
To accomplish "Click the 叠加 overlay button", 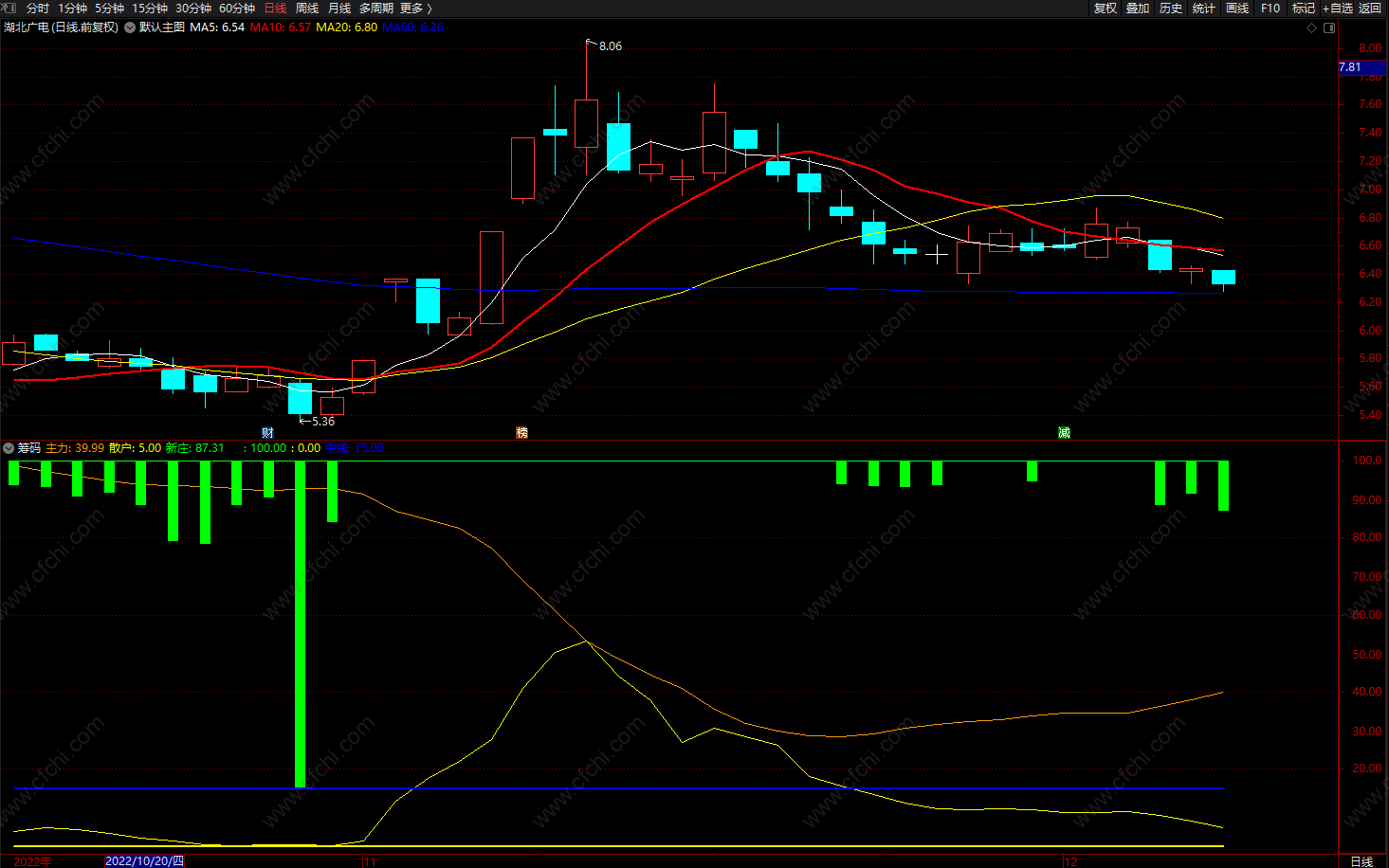I will pos(1138,9).
